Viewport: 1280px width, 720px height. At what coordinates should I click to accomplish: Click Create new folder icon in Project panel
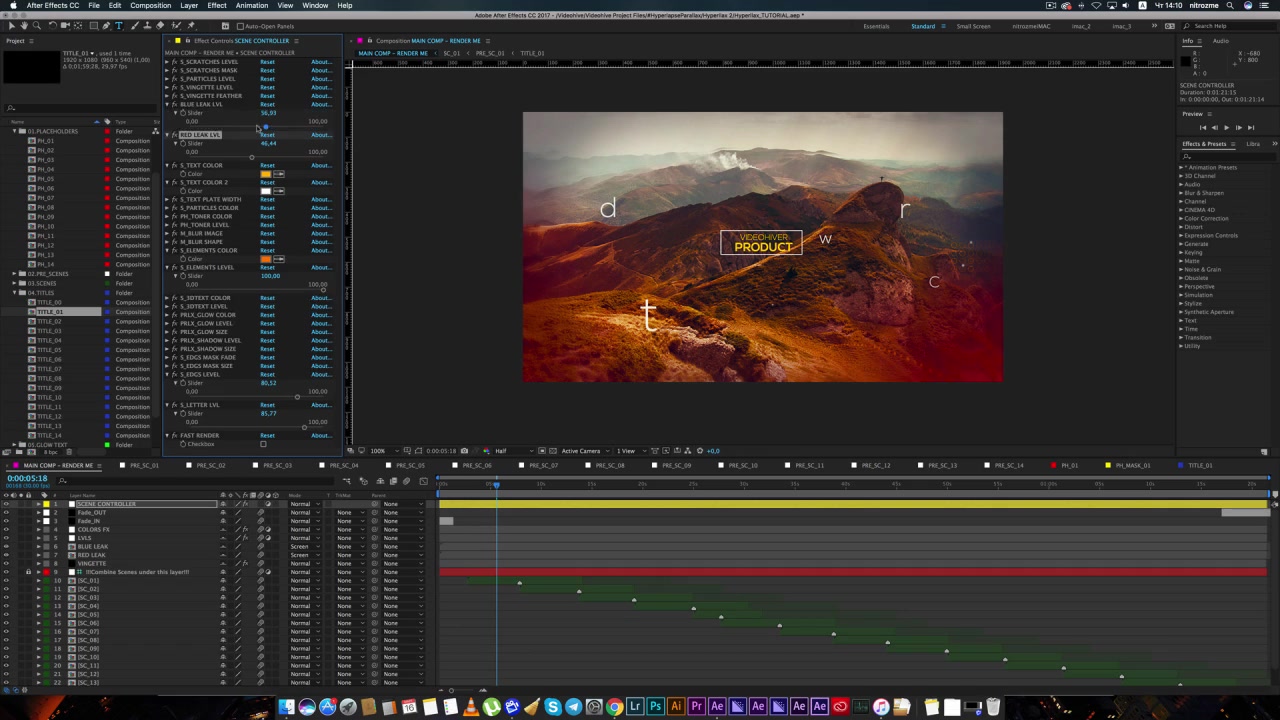pyautogui.click(x=19, y=452)
